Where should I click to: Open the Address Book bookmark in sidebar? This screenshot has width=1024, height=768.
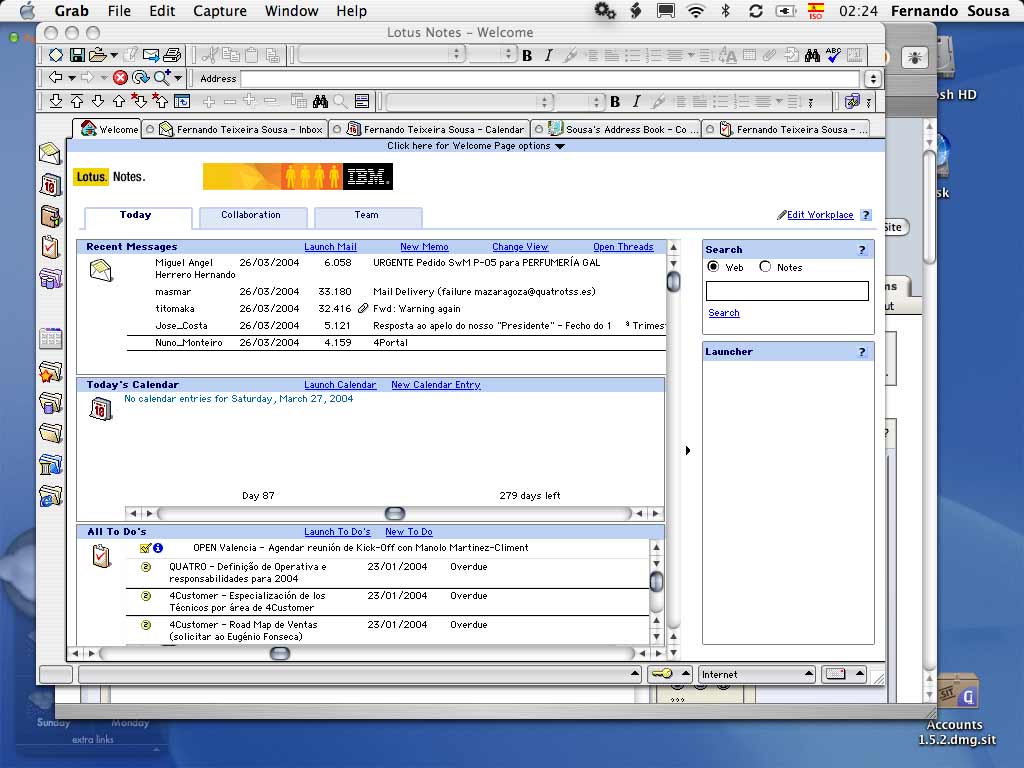click(x=50, y=216)
